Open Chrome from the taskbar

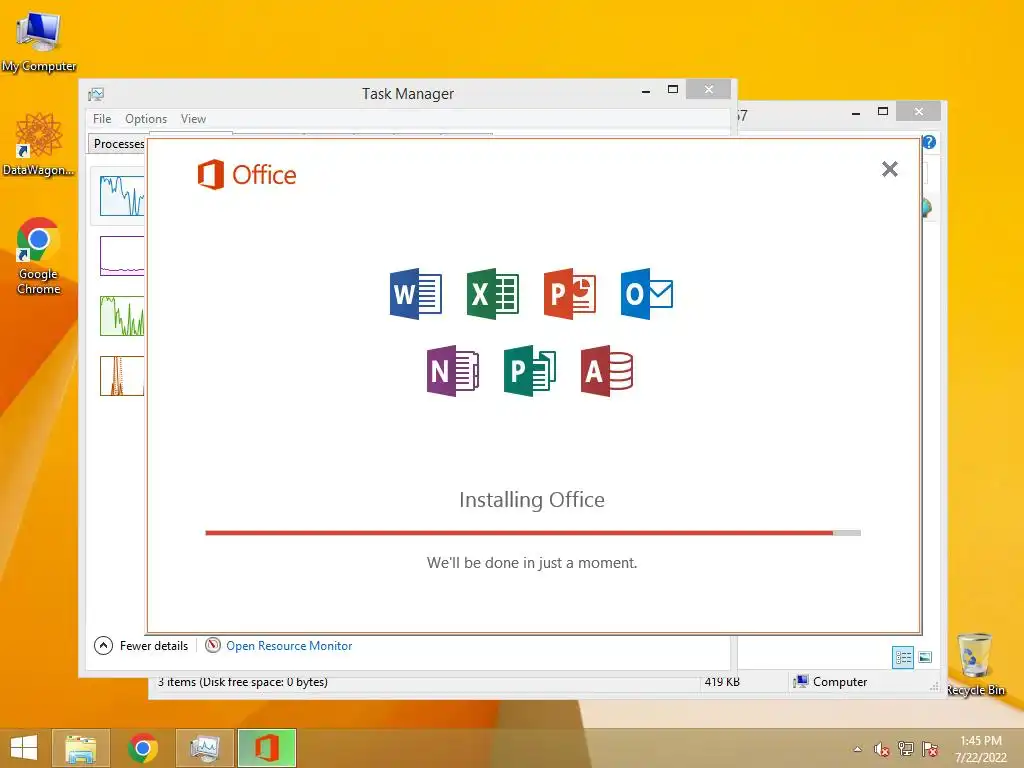pyautogui.click(x=143, y=748)
